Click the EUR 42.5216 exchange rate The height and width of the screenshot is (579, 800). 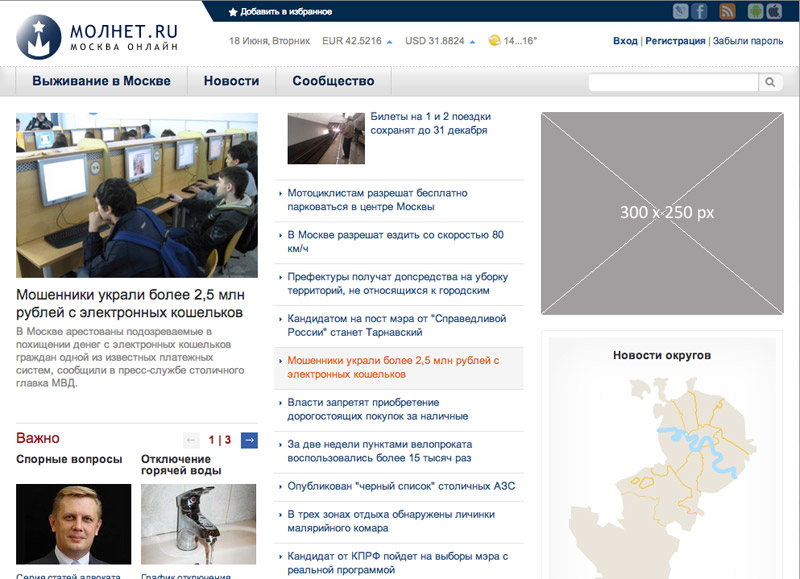tap(352, 41)
